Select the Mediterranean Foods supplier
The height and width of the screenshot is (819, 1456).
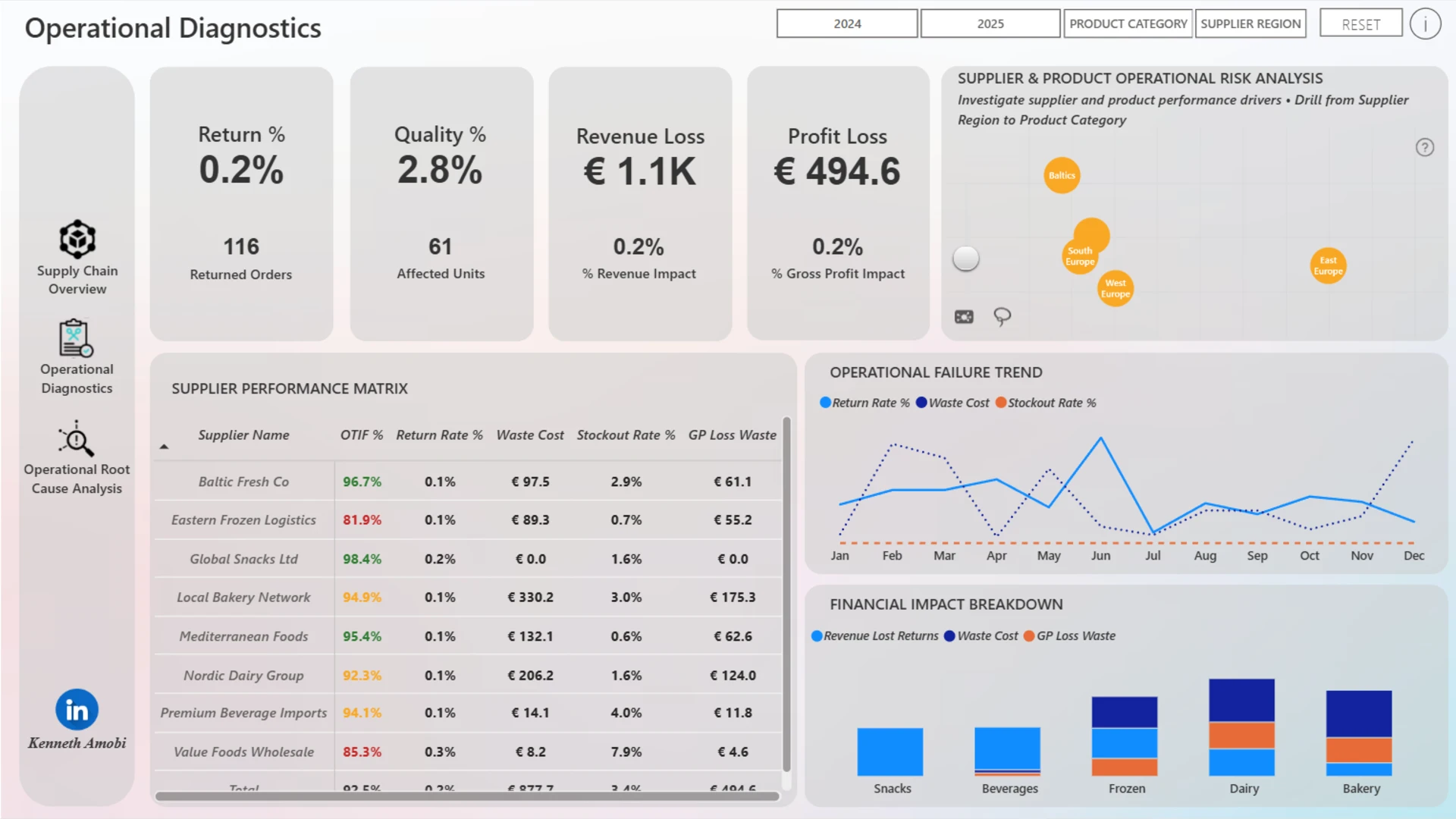[x=243, y=636]
